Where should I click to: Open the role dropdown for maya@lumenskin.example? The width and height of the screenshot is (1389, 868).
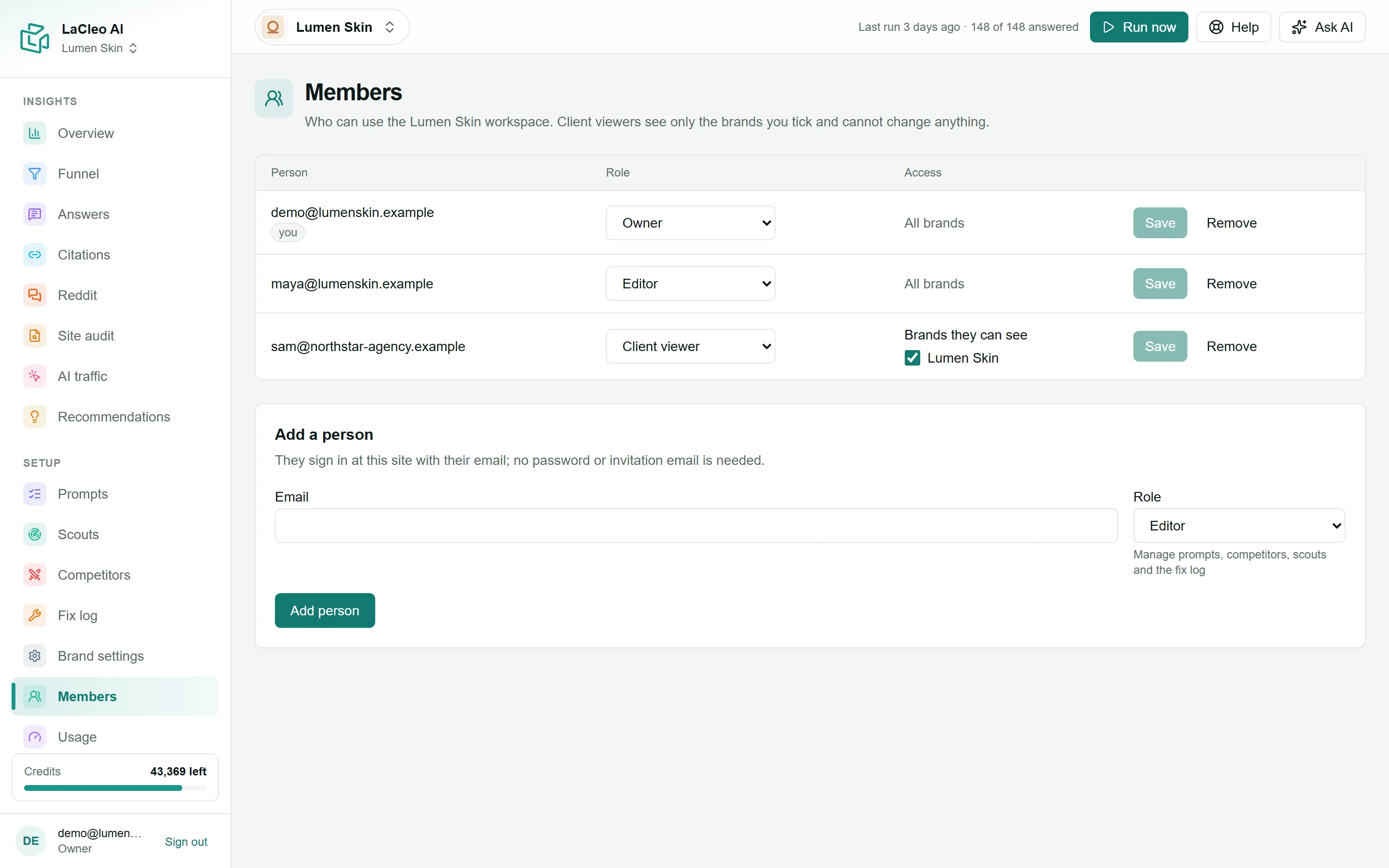pyautogui.click(x=690, y=284)
